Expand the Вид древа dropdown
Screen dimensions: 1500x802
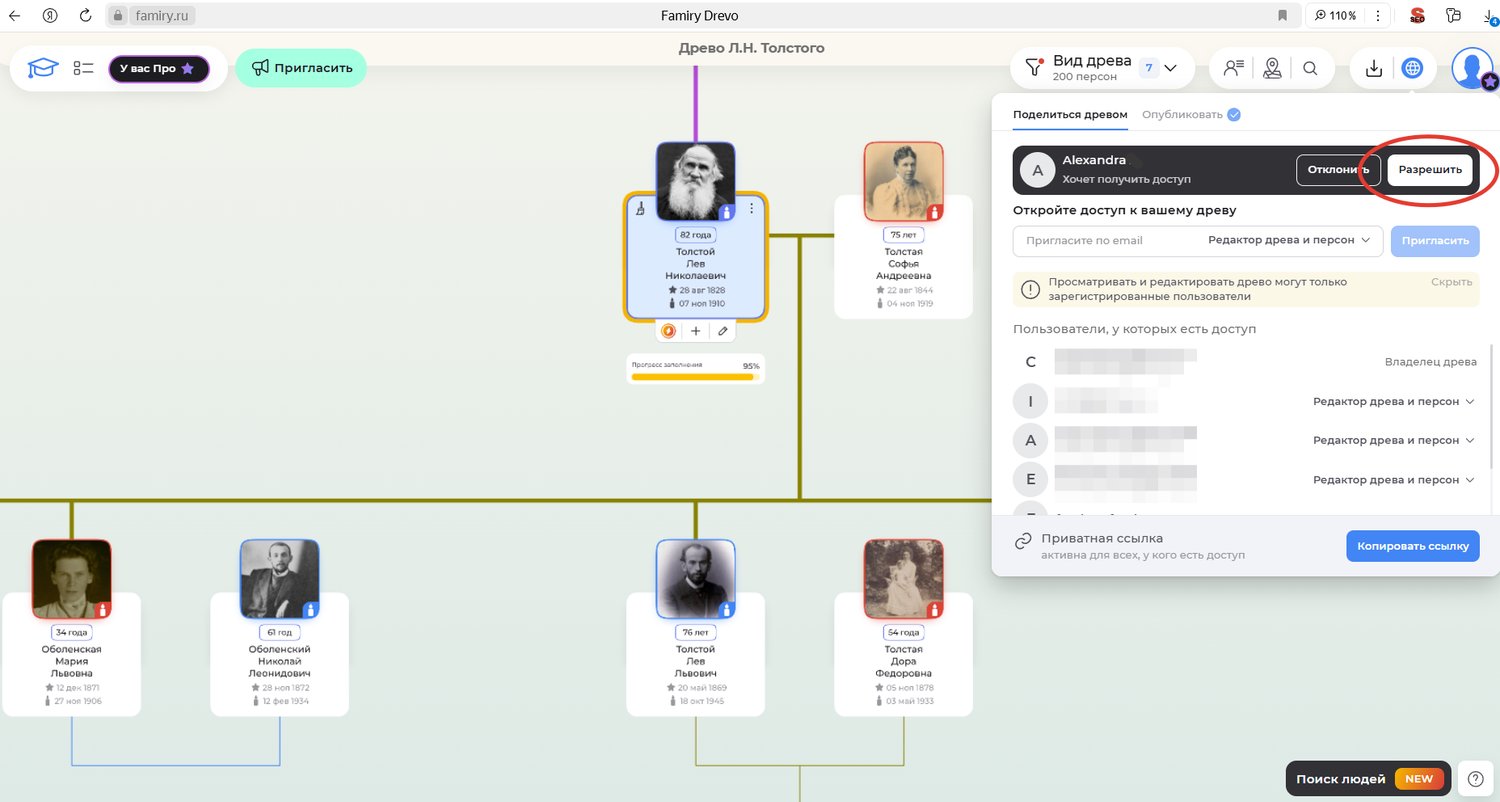[x=1171, y=68]
